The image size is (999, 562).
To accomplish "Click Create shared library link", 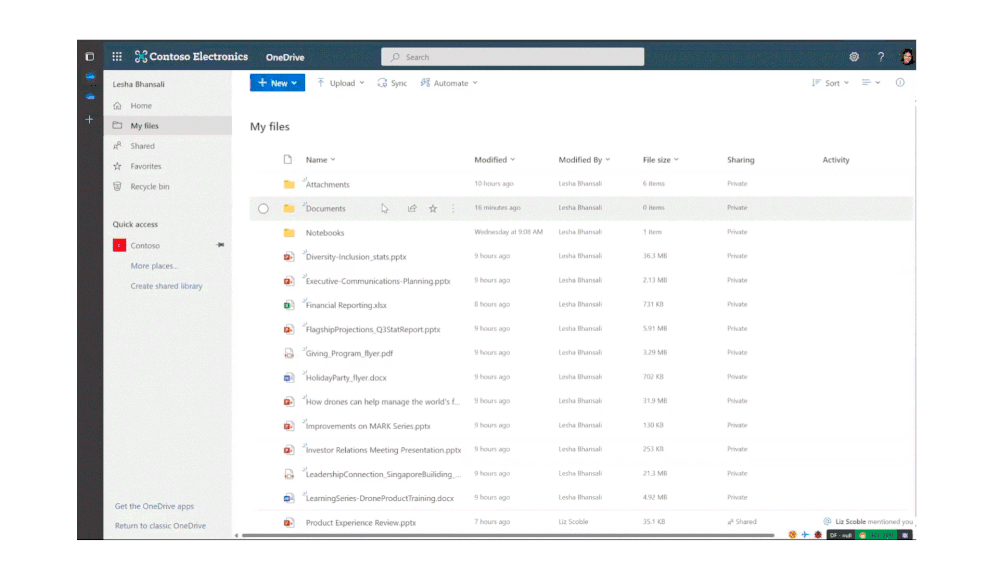I will pos(166,286).
